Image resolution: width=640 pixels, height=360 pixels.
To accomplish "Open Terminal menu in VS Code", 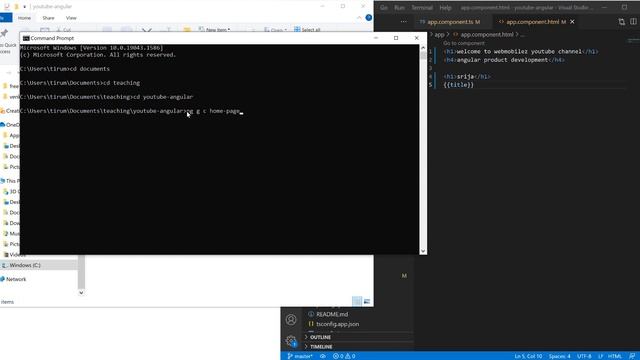I will point(422,7).
